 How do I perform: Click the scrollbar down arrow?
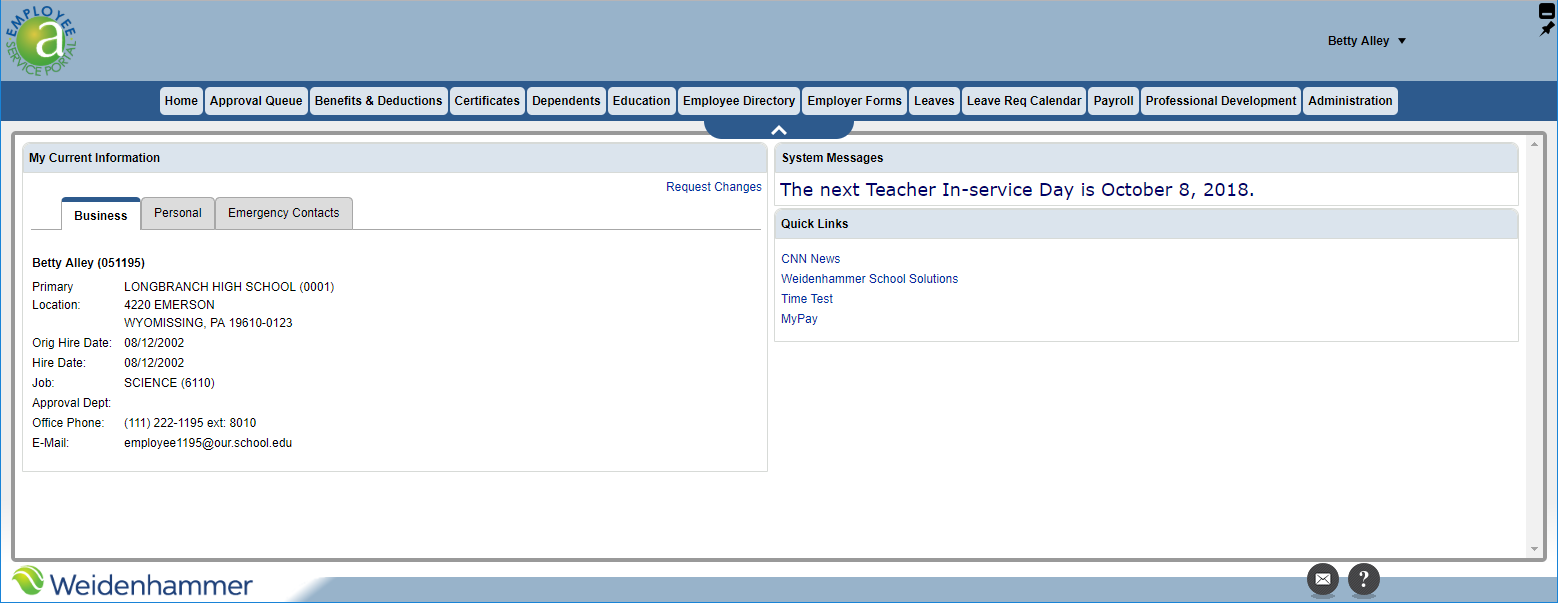1534,549
